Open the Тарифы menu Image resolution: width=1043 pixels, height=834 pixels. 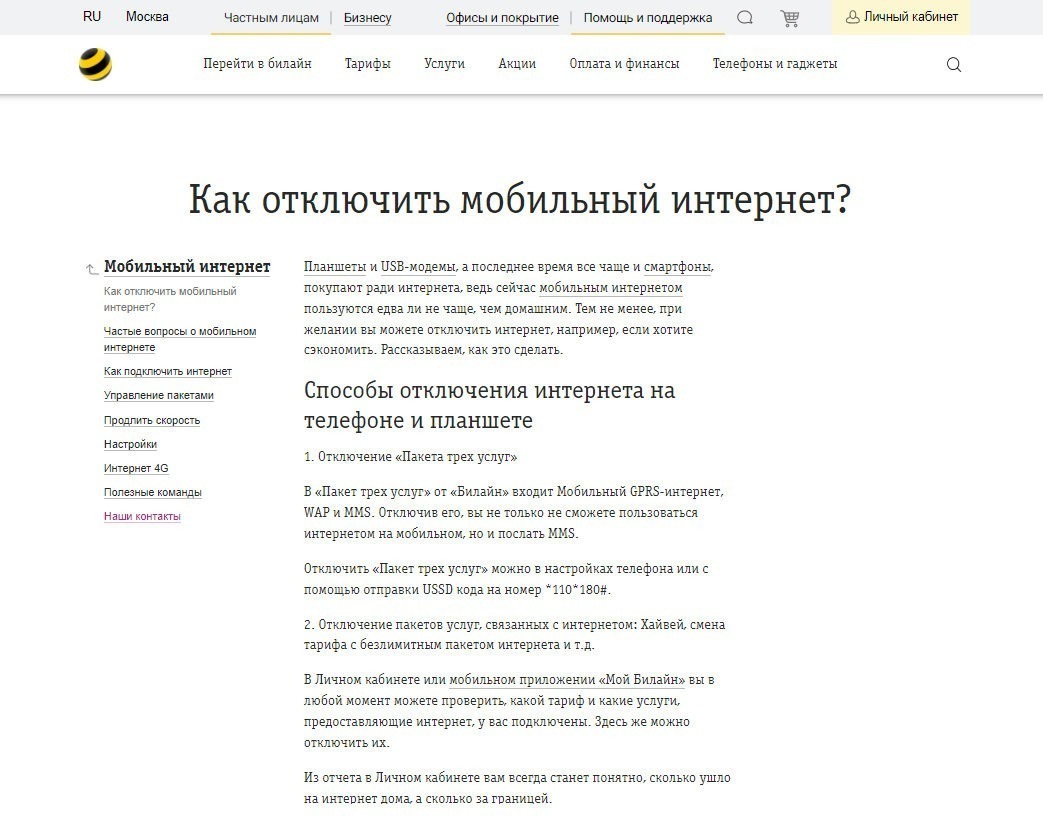coord(369,63)
